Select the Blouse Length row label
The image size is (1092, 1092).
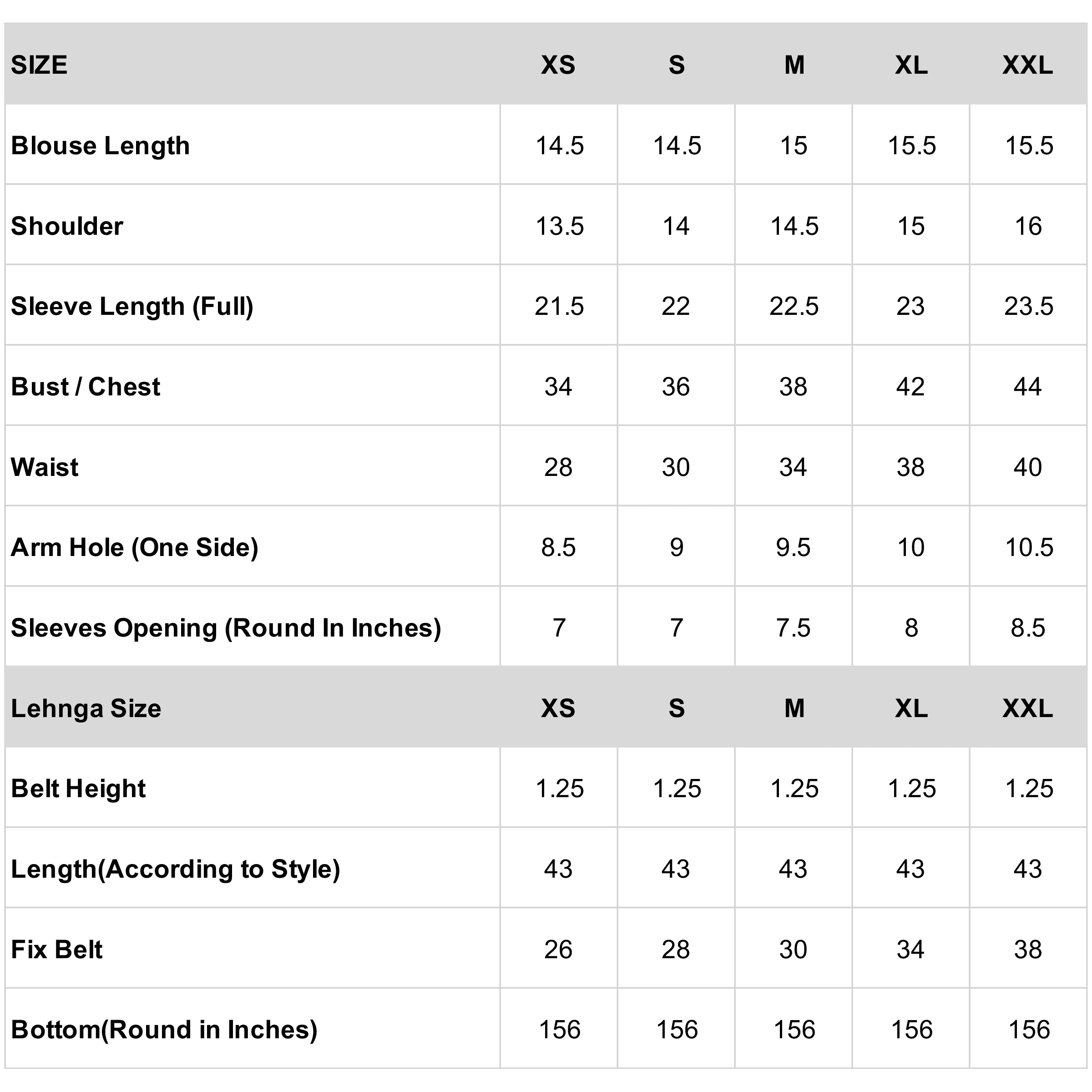click(100, 146)
